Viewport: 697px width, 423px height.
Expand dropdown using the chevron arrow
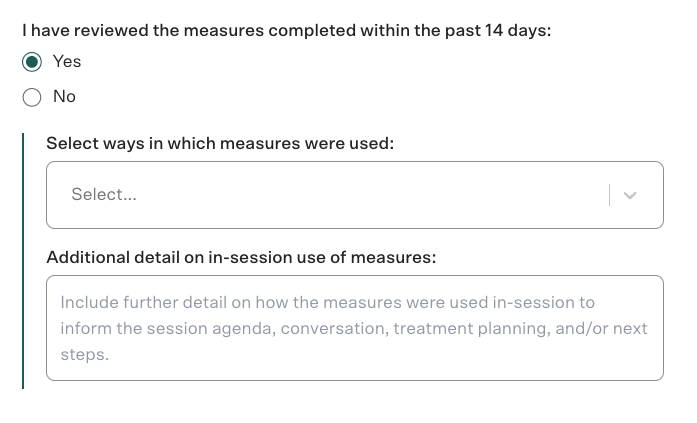tap(630, 195)
